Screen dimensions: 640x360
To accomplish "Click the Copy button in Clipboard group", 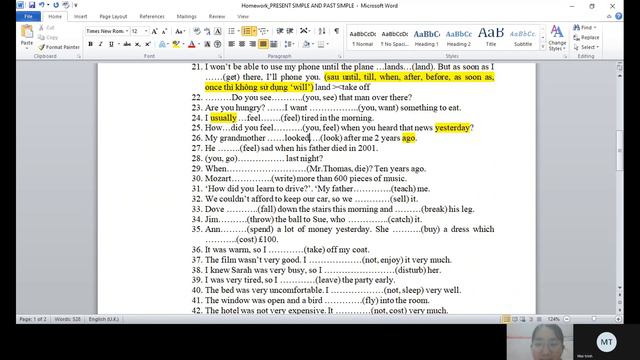I will pyautogui.click(x=48, y=38).
